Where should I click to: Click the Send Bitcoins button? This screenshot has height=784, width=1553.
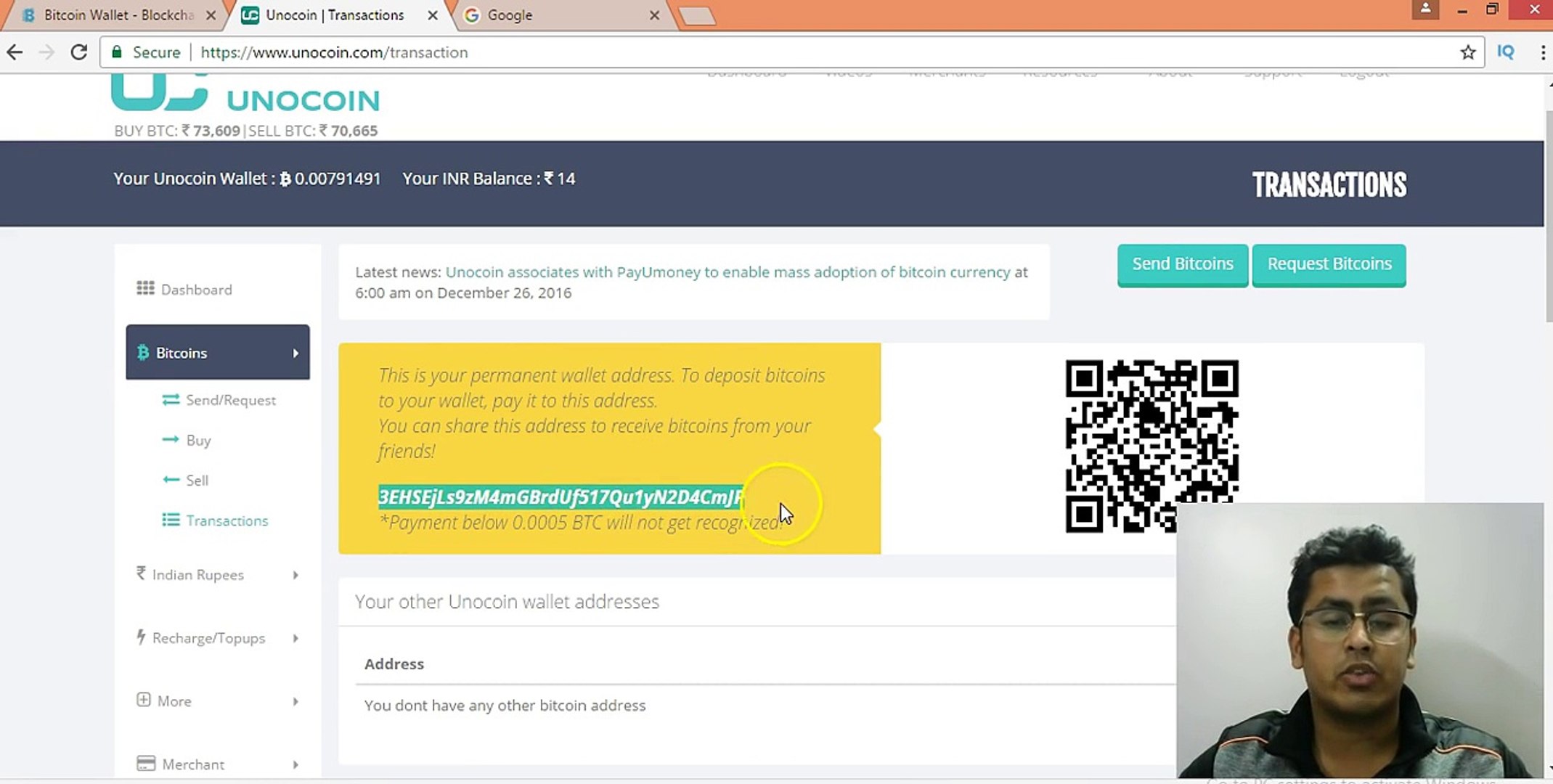pyautogui.click(x=1182, y=264)
